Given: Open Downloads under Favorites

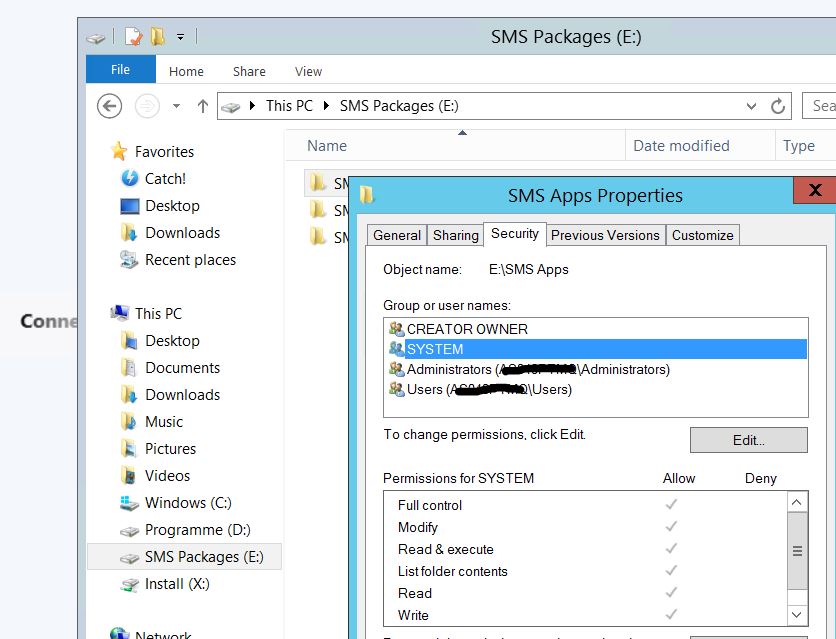Looking at the screenshot, I should click(182, 233).
